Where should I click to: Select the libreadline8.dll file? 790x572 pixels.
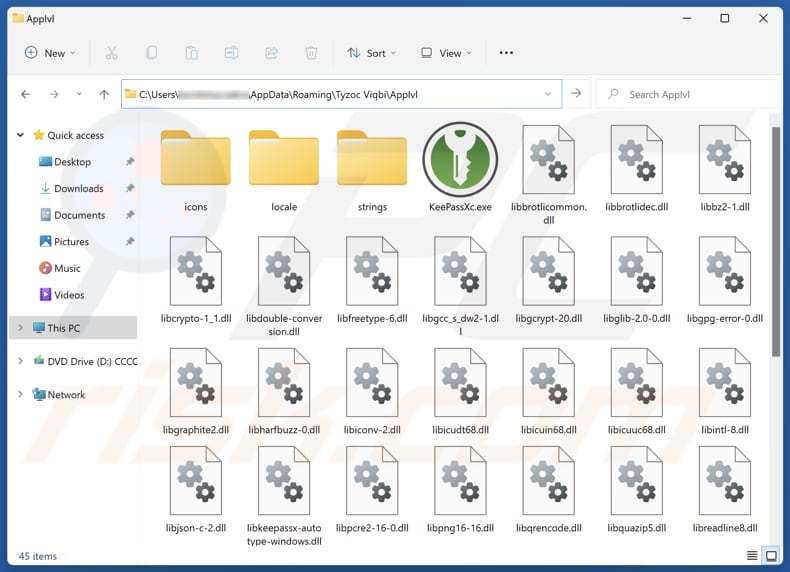725,489
